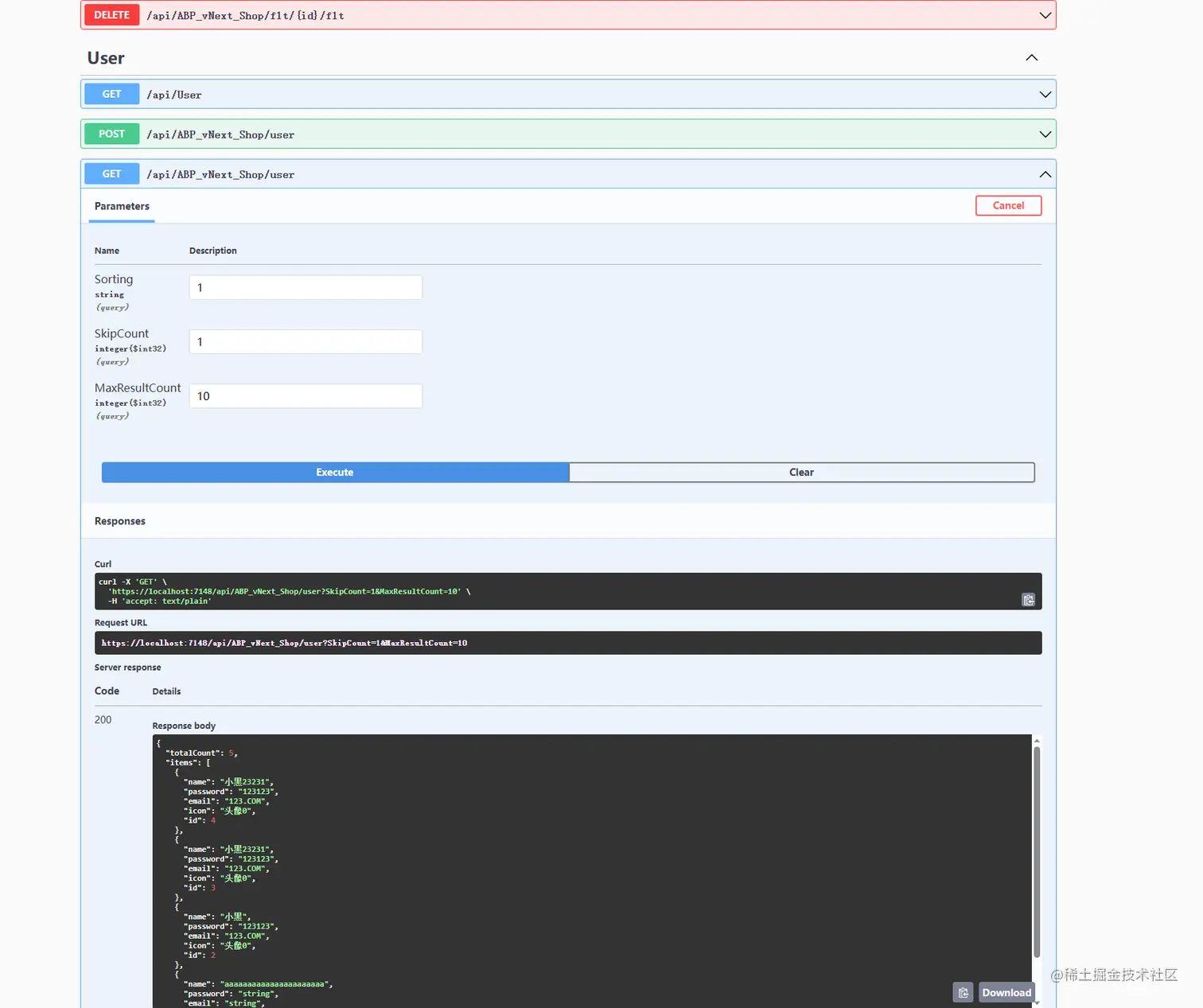This screenshot has height=1008, width=1203.
Task: Click the response body scrollbar thumb
Action: tap(1037, 851)
